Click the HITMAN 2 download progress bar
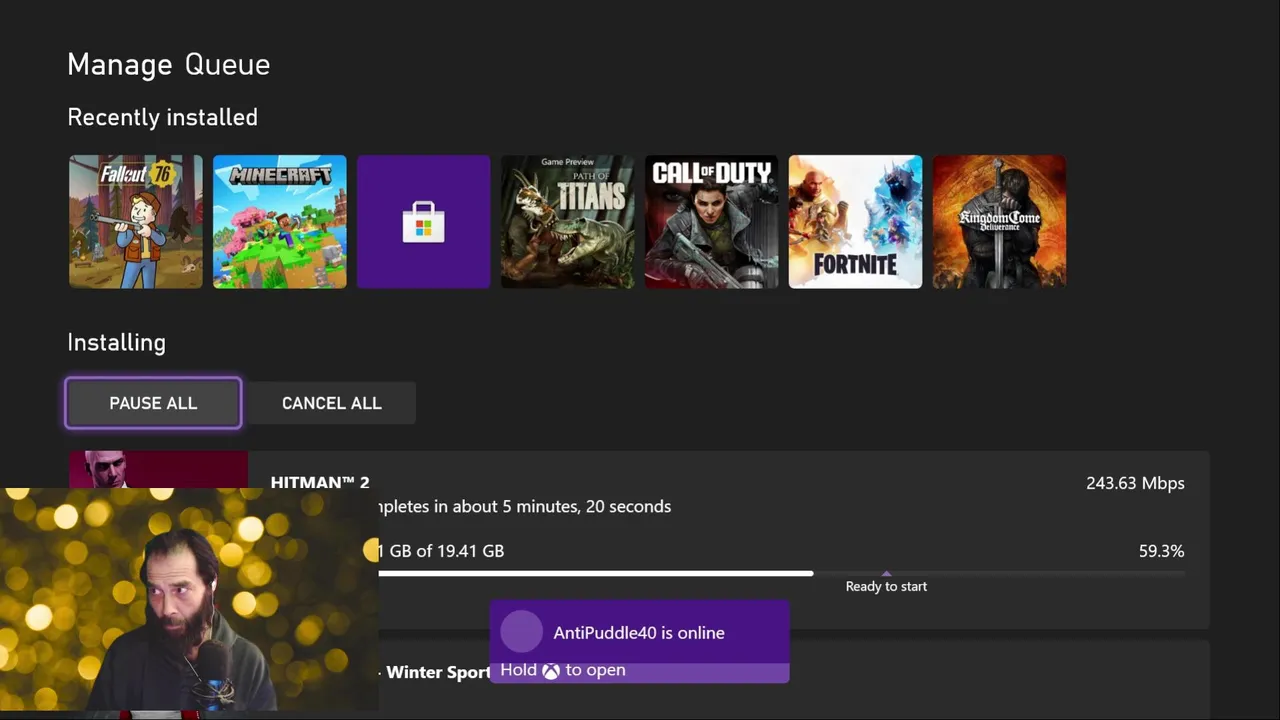The width and height of the screenshot is (1280, 720). 781,574
